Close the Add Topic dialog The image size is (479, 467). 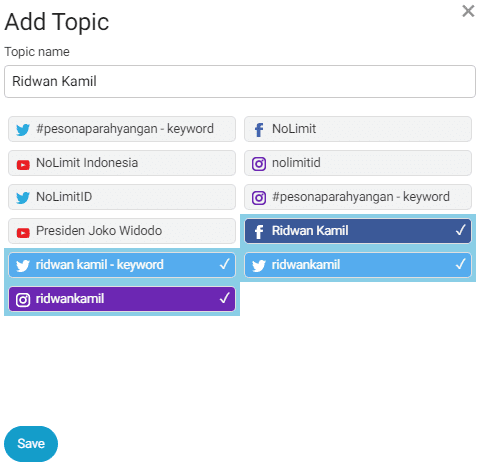(468, 11)
